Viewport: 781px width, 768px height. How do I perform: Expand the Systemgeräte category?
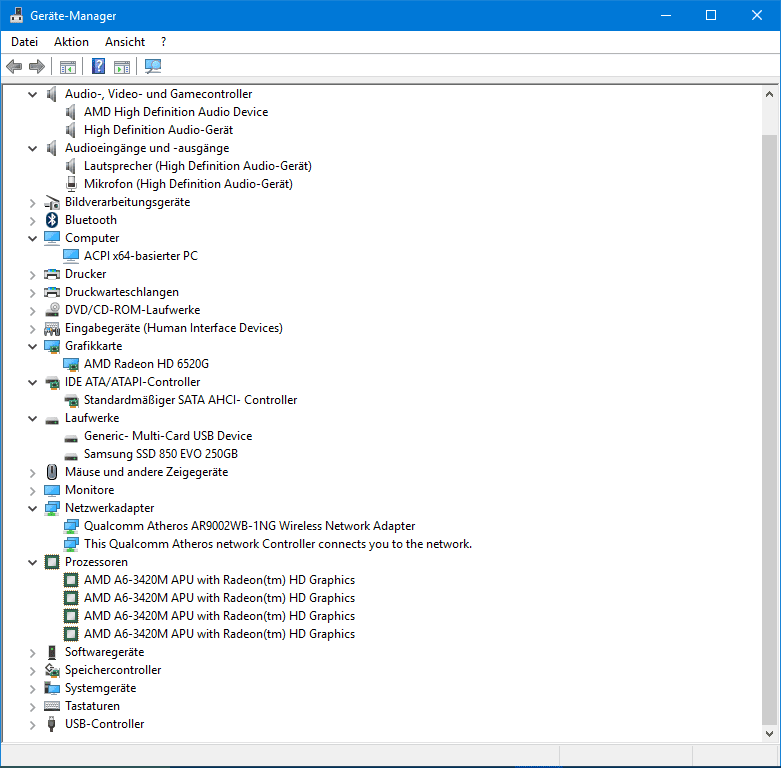(32, 689)
